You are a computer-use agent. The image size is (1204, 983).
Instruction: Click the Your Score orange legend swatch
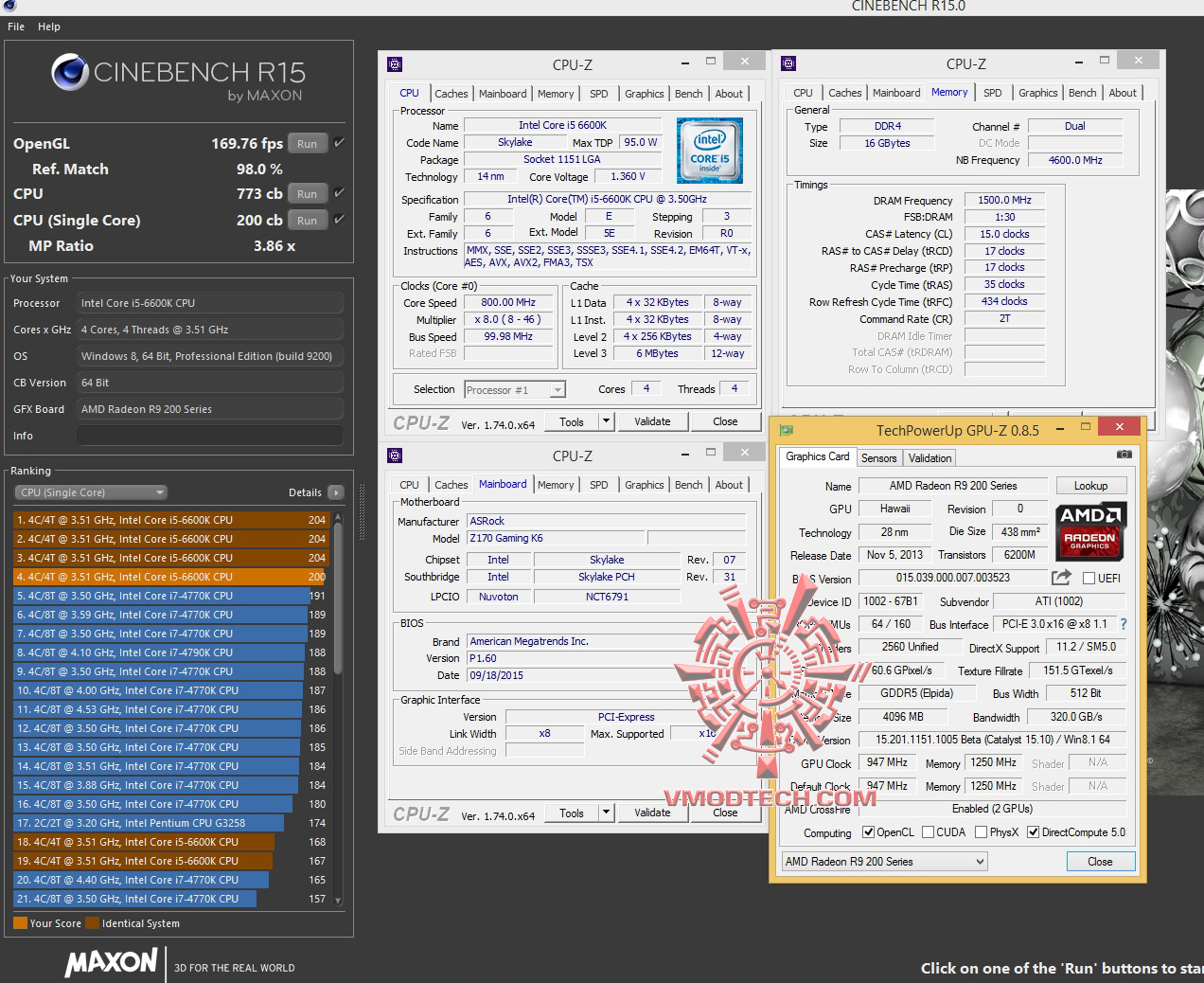click(20, 923)
